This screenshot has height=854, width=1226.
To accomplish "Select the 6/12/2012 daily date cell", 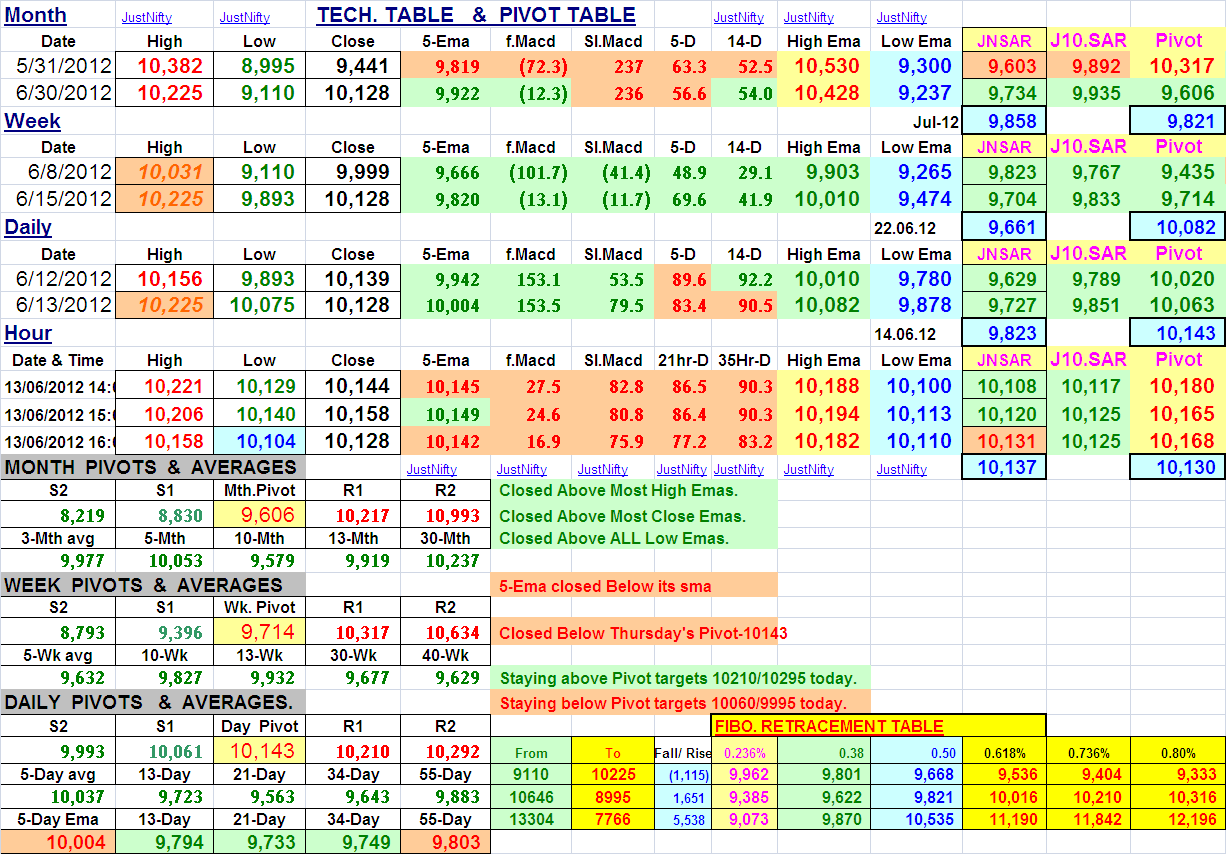I will (58, 278).
